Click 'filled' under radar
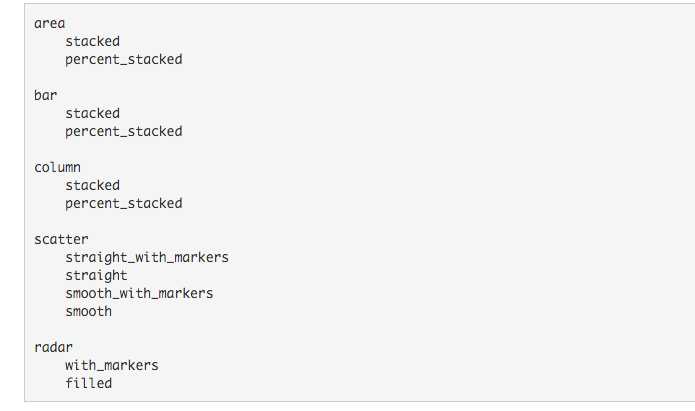The image size is (695, 411). click(x=88, y=383)
